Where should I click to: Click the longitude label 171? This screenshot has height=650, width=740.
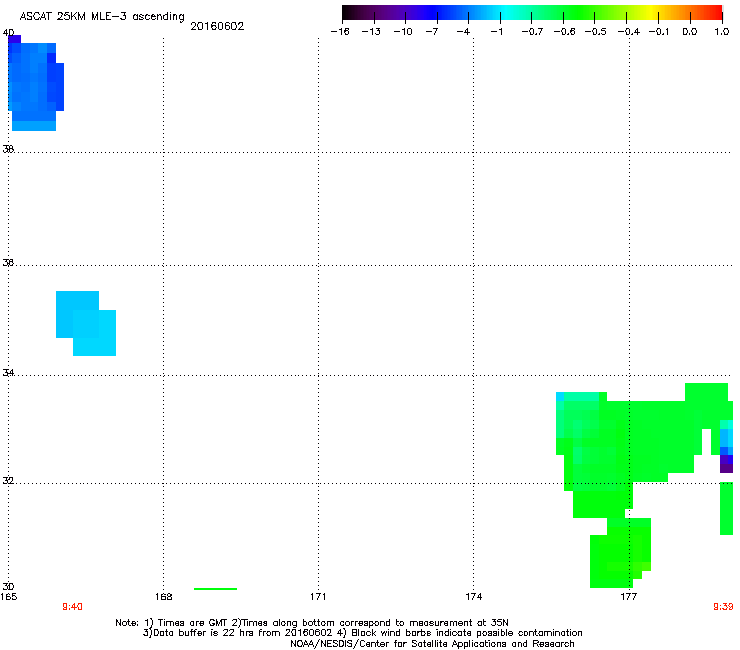(x=318, y=597)
